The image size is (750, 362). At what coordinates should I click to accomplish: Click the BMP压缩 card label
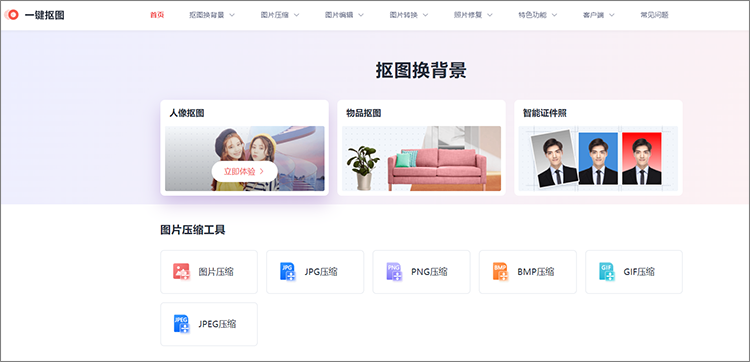(536, 272)
